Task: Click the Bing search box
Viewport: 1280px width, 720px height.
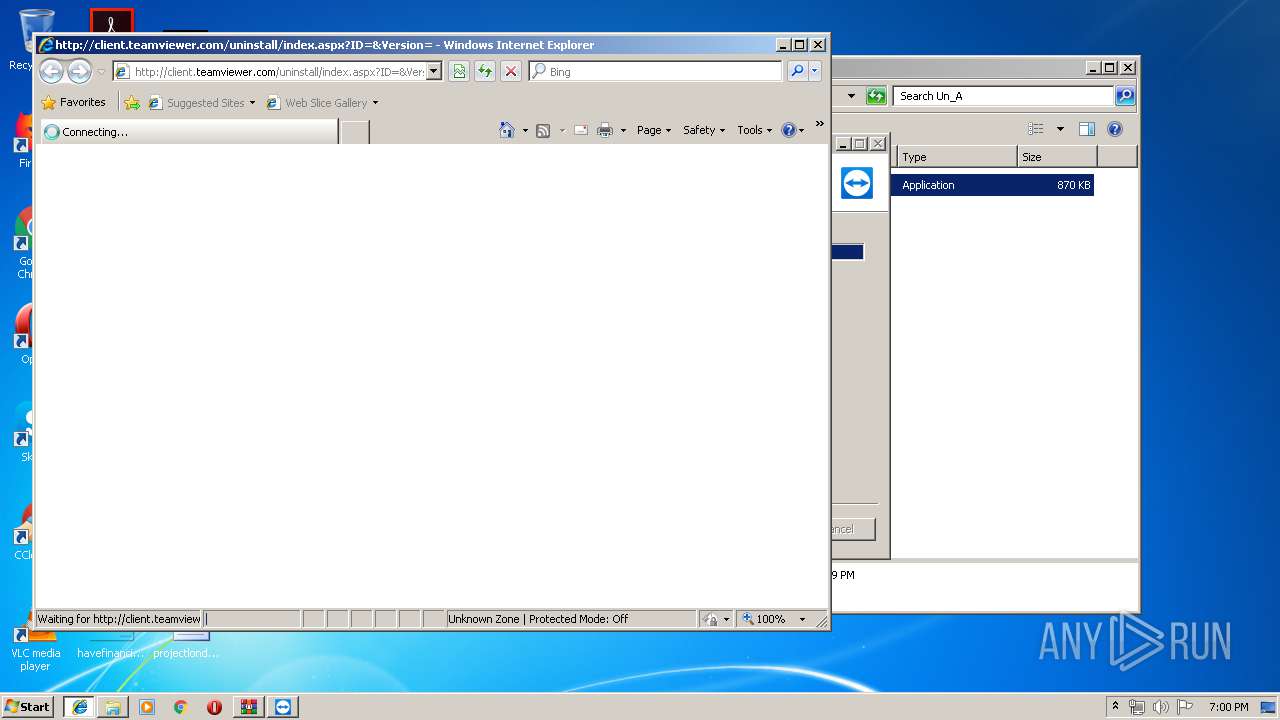Action: coord(656,72)
